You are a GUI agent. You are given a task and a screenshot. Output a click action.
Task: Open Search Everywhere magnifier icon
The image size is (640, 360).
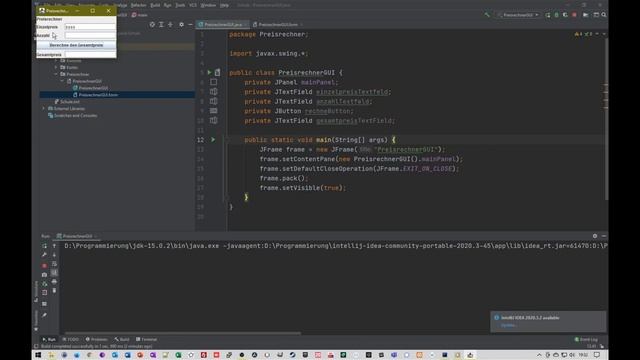[x=604, y=15]
